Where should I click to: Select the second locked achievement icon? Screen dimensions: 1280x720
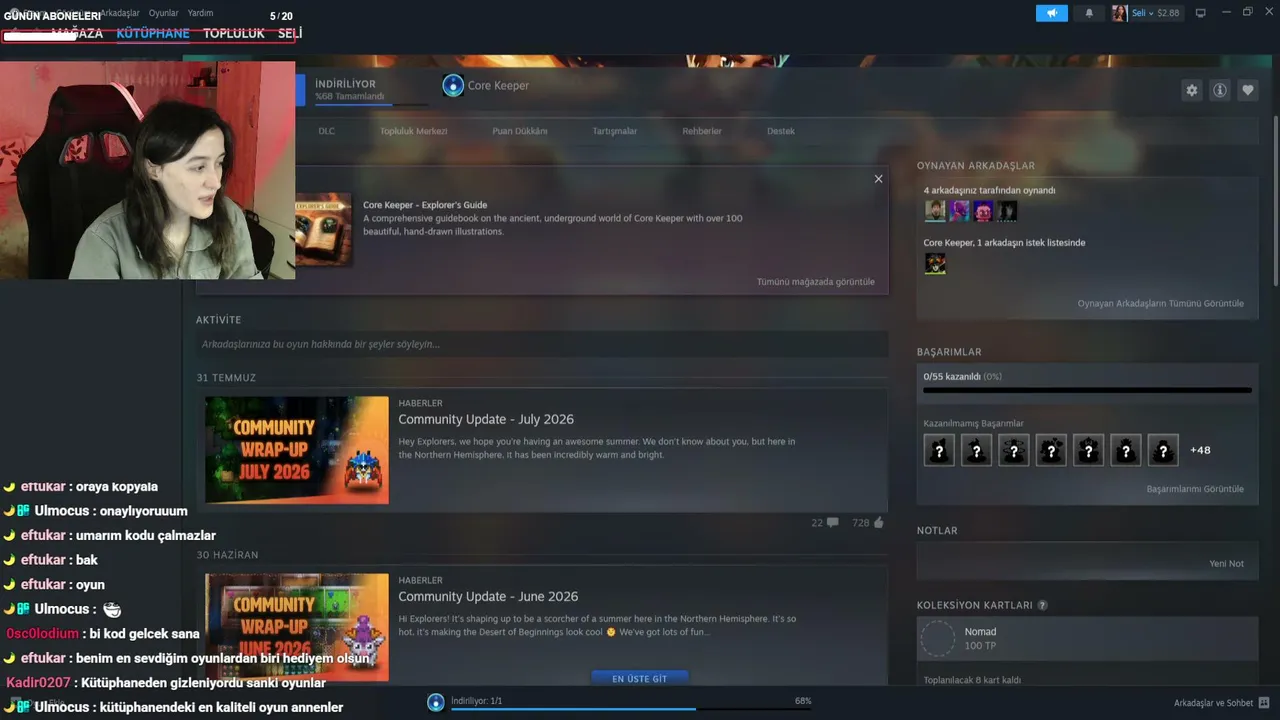coord(976,450)
